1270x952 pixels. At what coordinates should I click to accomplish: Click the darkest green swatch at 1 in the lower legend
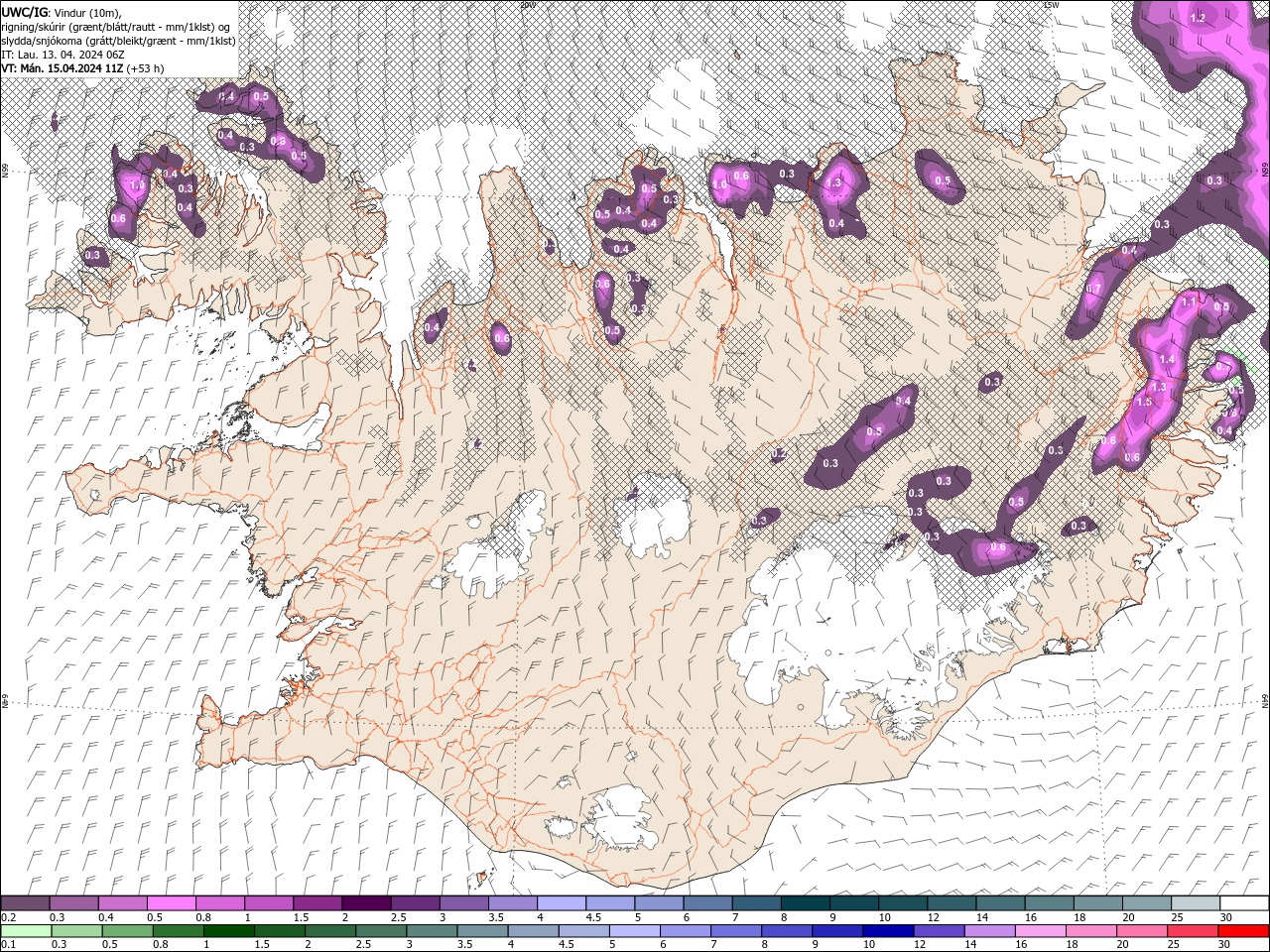coord(228,931)
